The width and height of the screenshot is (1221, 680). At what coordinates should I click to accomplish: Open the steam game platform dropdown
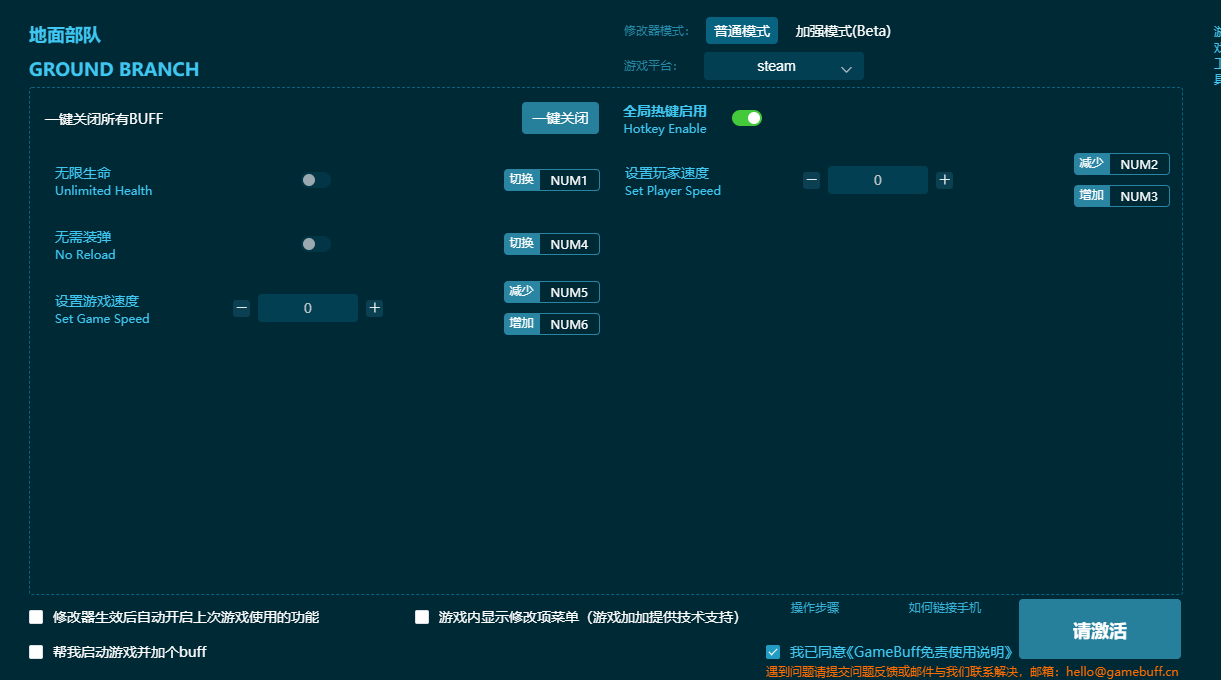tap(783, 65)
